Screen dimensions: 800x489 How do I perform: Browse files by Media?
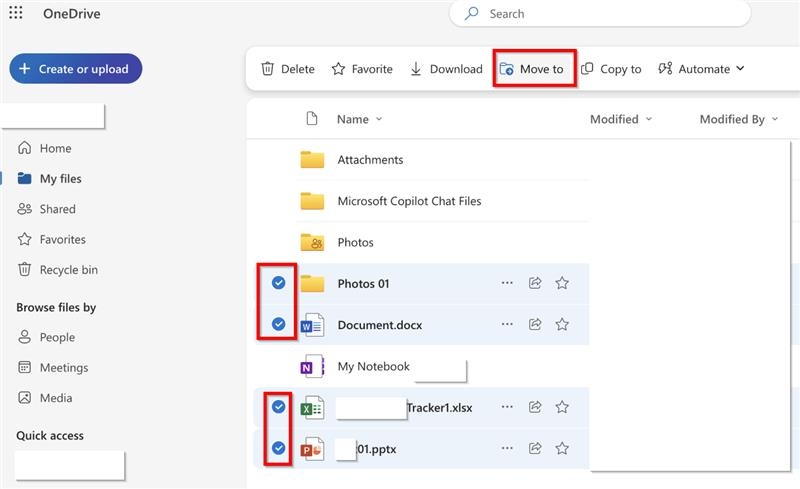point(45,398)
